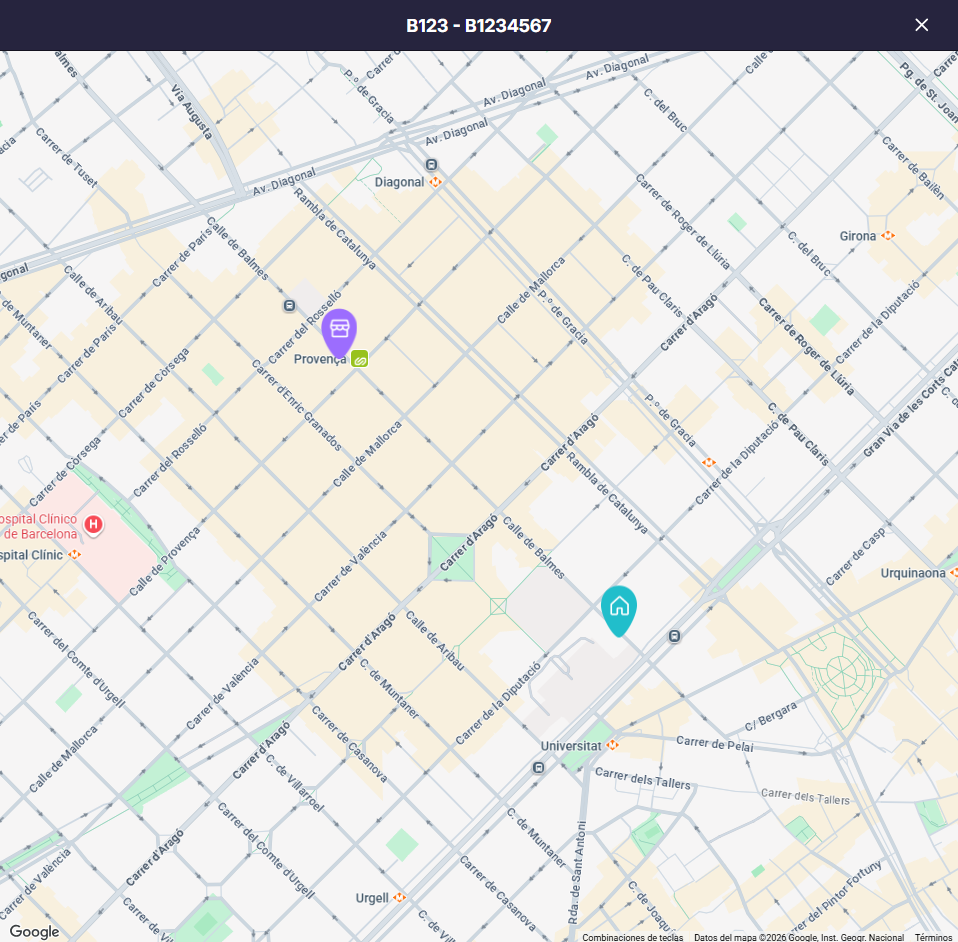Click the Carrer de Pelai street label
The height and width of the screenshot is (942, 958).
click(x=715, y=743)
